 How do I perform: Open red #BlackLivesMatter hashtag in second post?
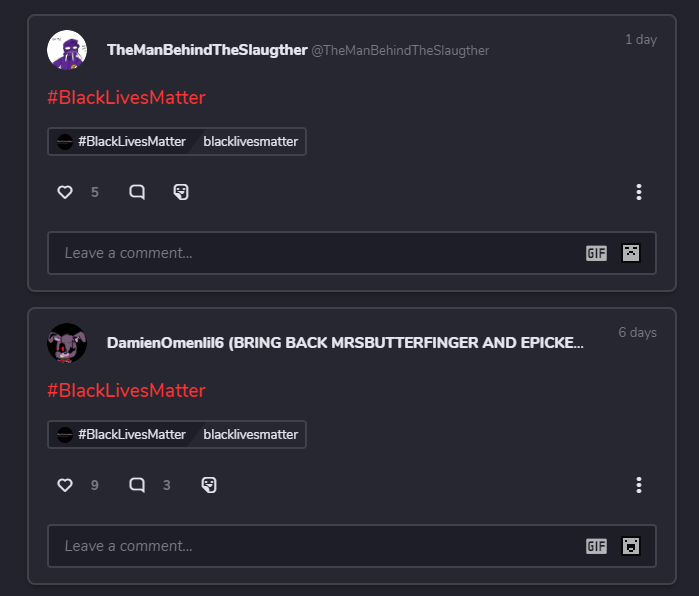126,390
